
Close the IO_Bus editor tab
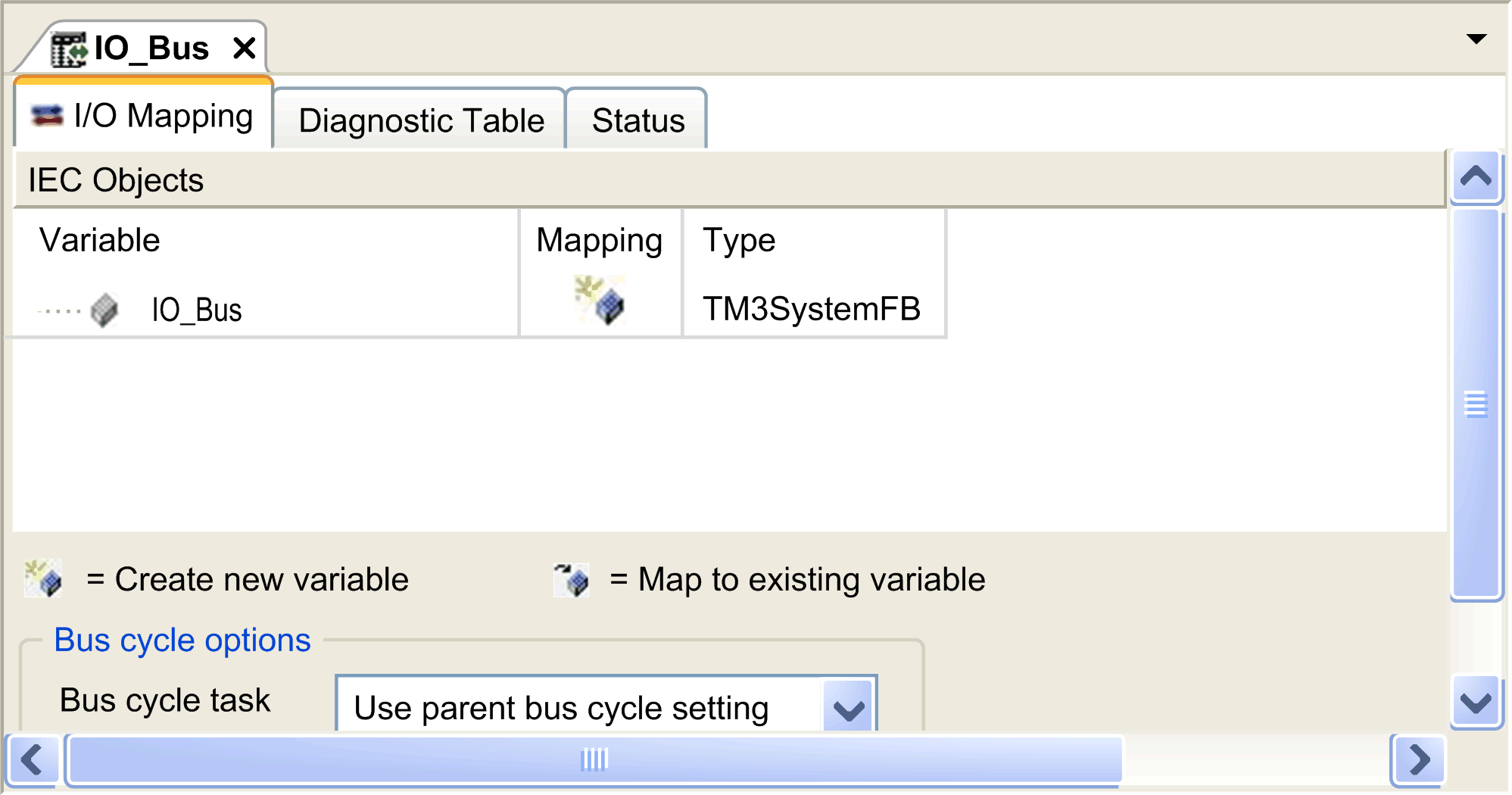point(245,48)
